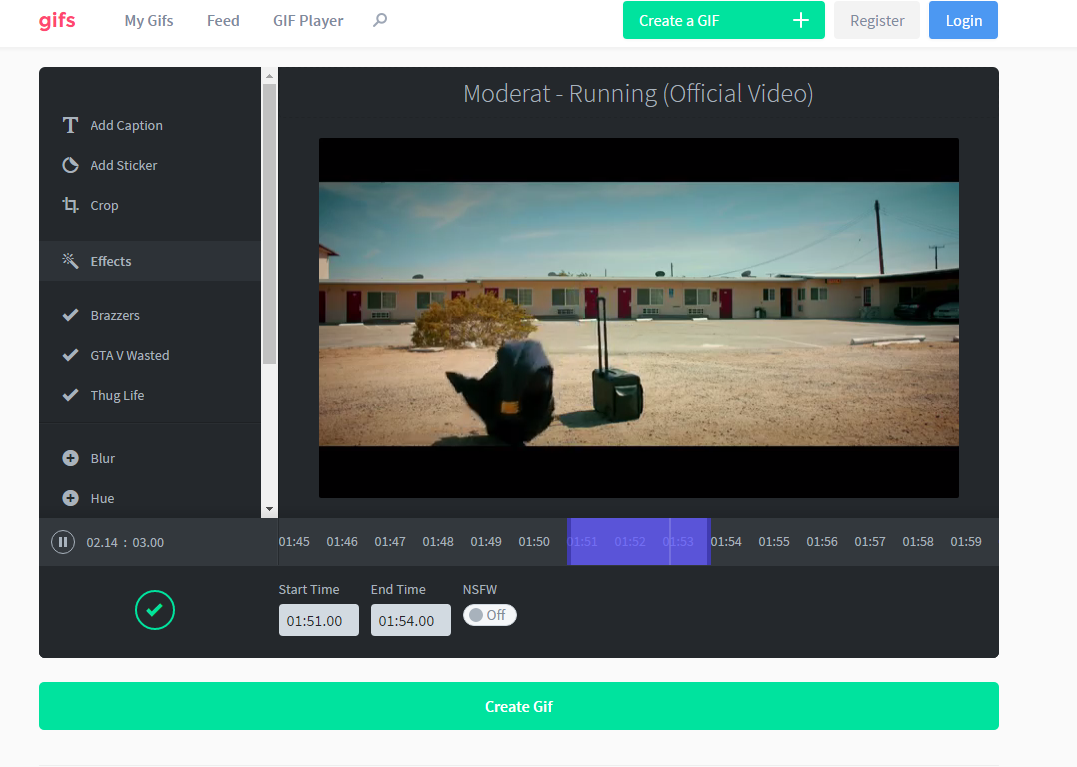Toggle the NSFW switch
1077x767 pixels.
tap(489, 615)
